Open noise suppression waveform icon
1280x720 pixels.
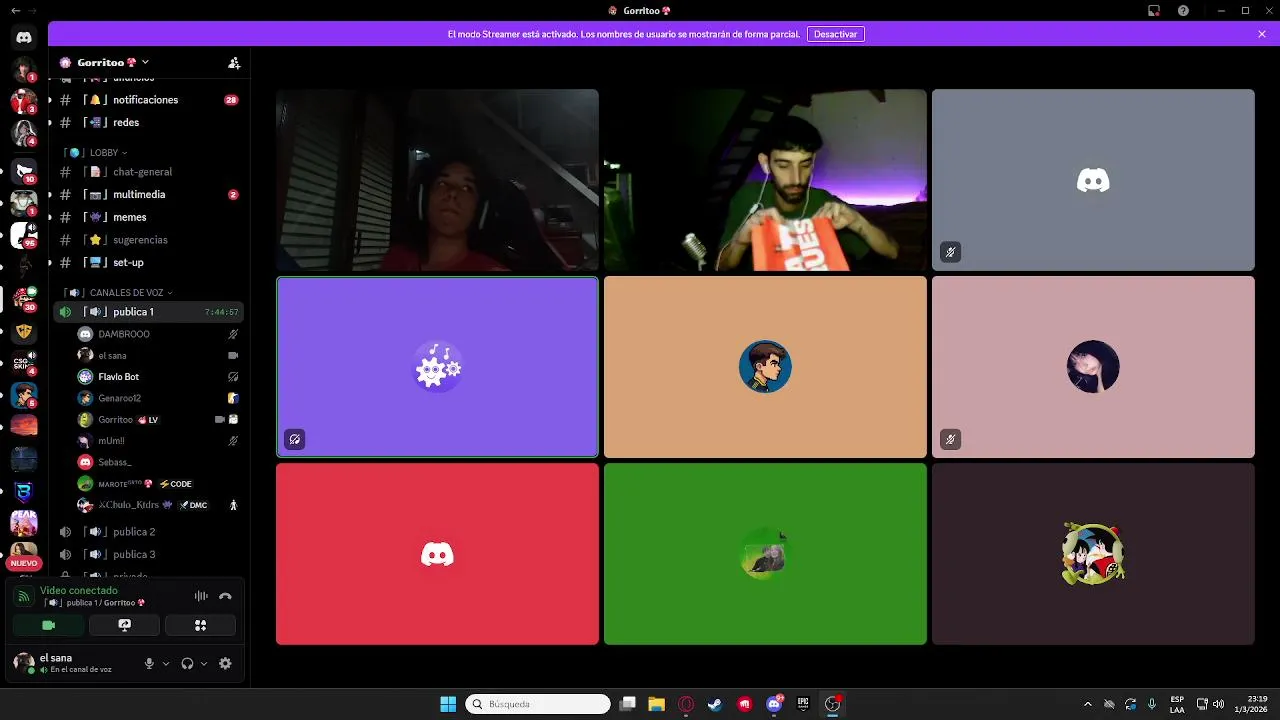(x=201, y=596)
